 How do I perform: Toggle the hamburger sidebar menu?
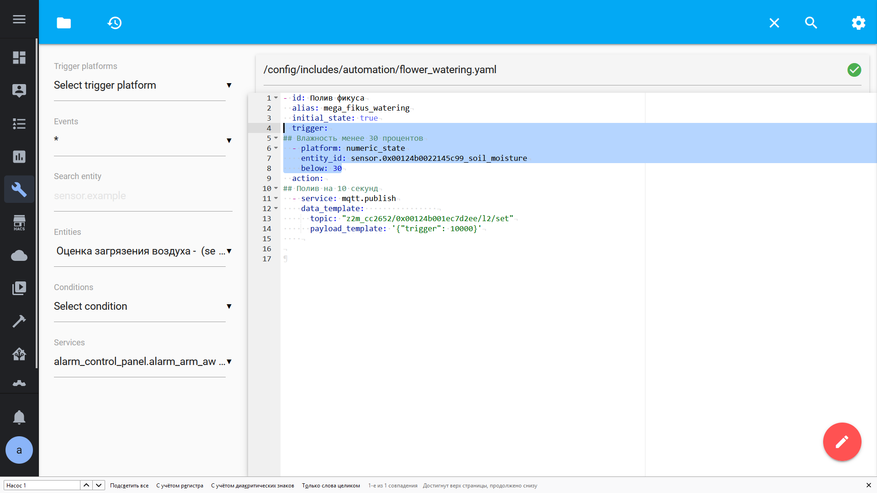[x=19, y=19]
